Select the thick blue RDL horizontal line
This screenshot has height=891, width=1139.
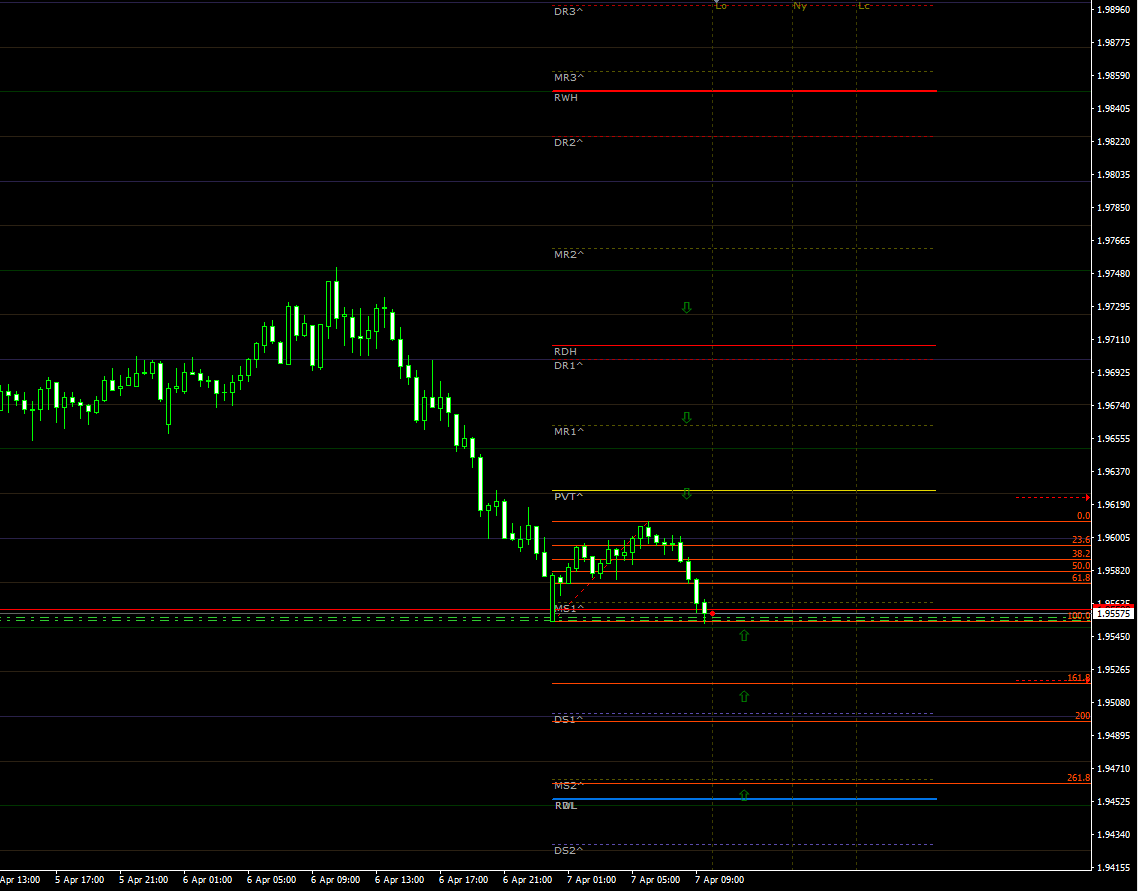point(744,799)
